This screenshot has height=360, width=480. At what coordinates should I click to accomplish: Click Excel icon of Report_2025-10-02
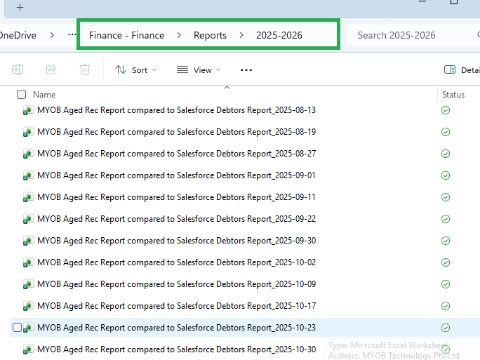28,263
